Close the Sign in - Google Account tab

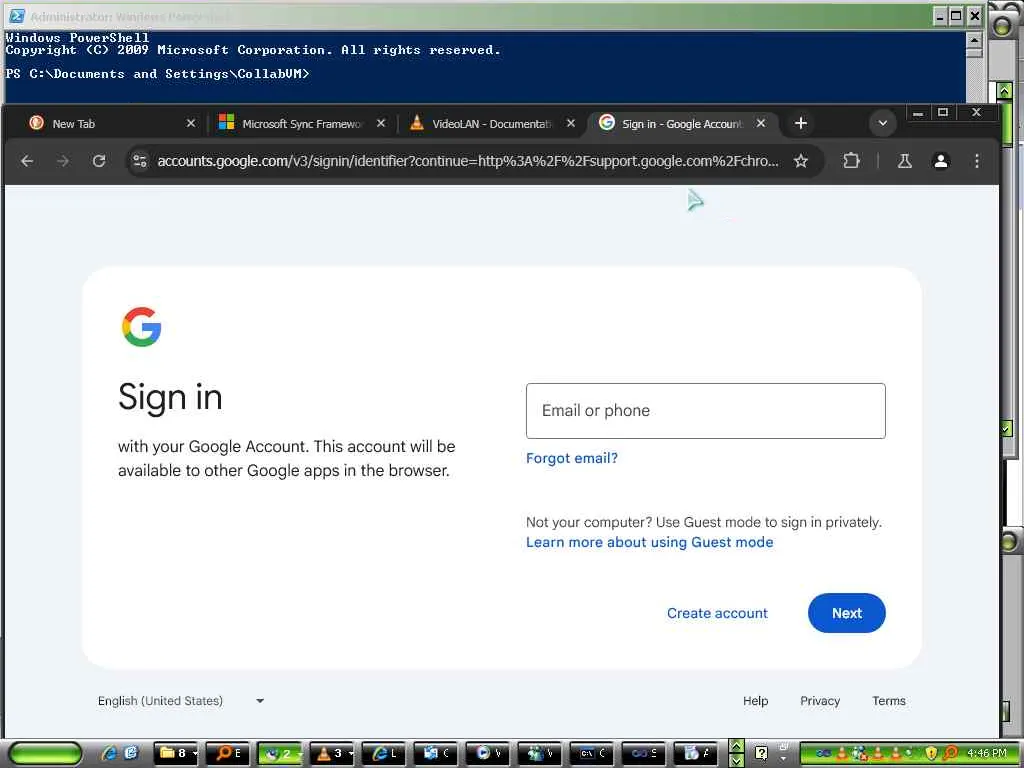761,123
